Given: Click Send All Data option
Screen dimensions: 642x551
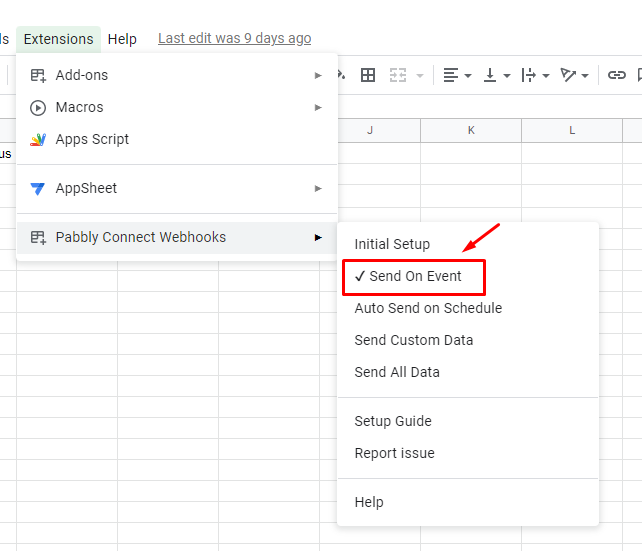Looking at the screenshot, I should [x=468, y=372].
